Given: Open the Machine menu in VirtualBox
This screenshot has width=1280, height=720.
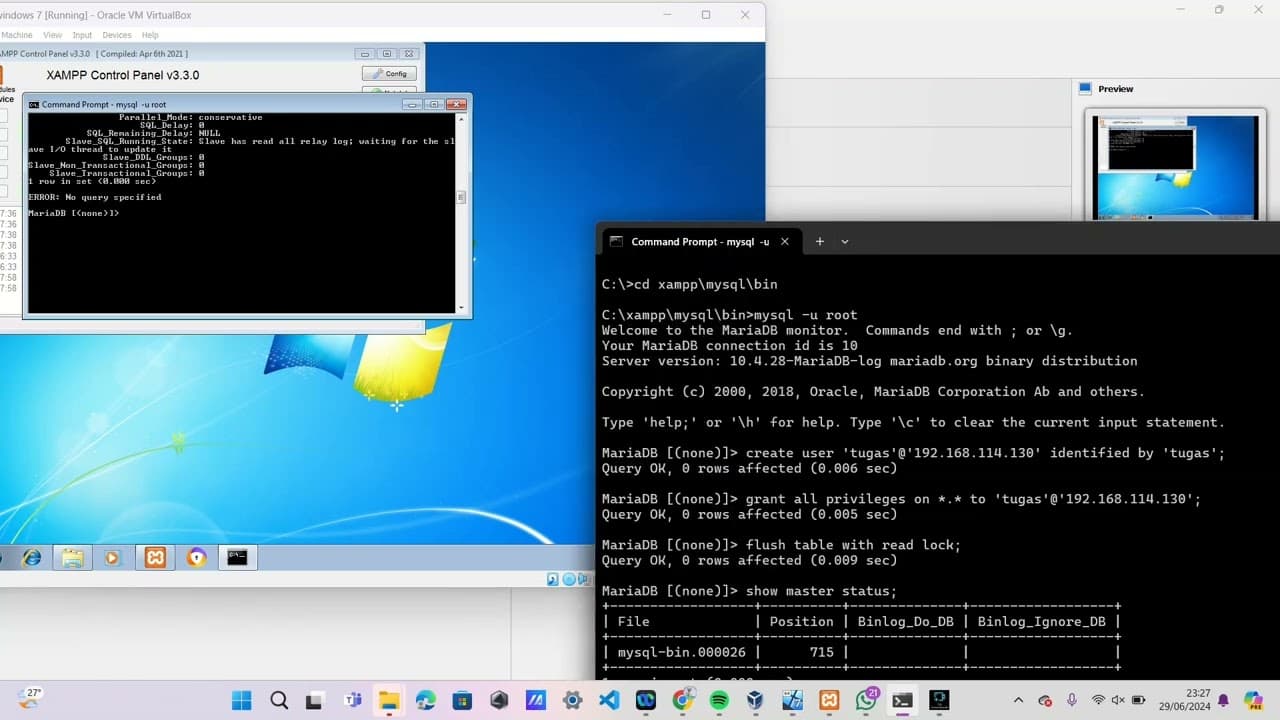Looking at the screenshot, I should tap(16, 35).
